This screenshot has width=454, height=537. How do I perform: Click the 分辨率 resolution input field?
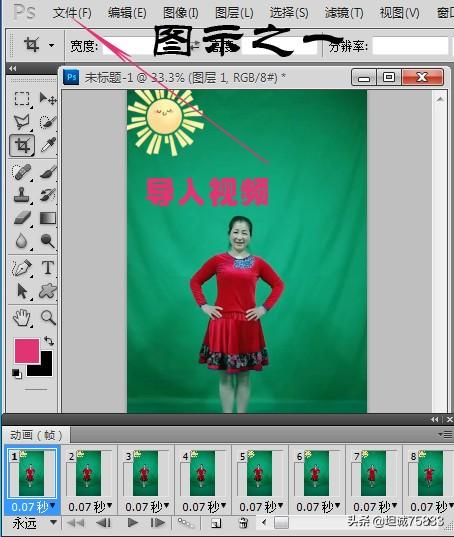point(410,46)
